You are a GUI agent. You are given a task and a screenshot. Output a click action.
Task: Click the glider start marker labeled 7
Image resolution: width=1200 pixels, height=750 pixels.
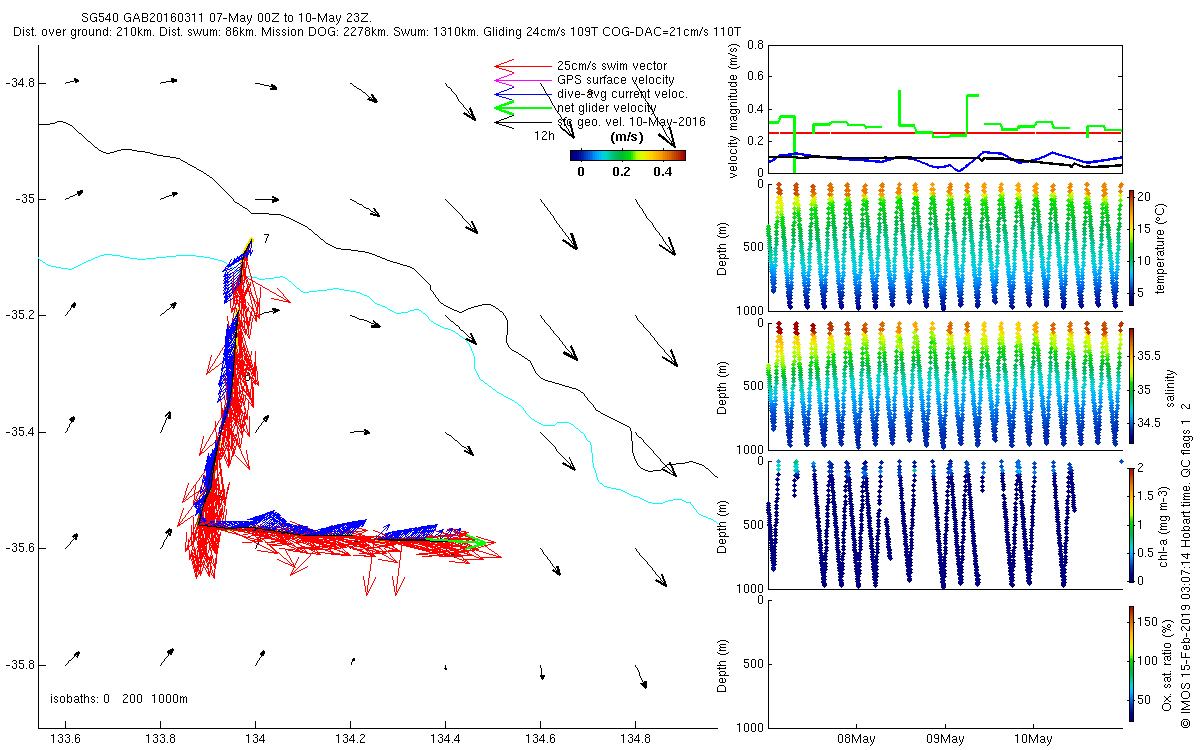(266, 238)
